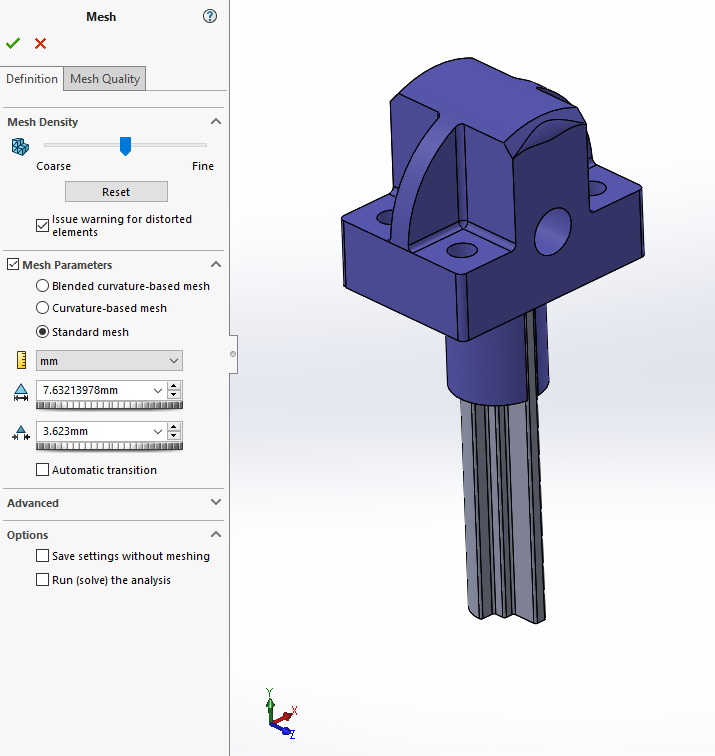
Task: Enable Automatic transition checkbox
Action: [42, 470]
